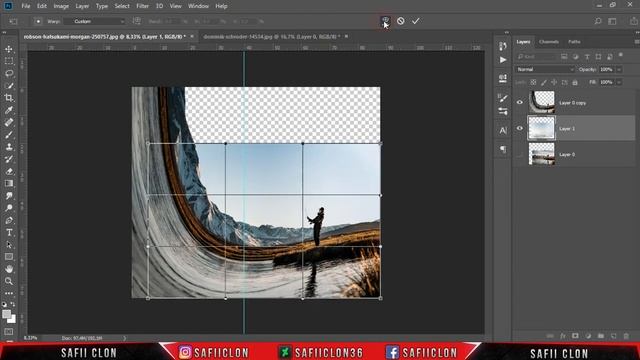The width and height of the screenshot is (640, 360).
Task: Select the Dodge tool
Action: [9, 208]
